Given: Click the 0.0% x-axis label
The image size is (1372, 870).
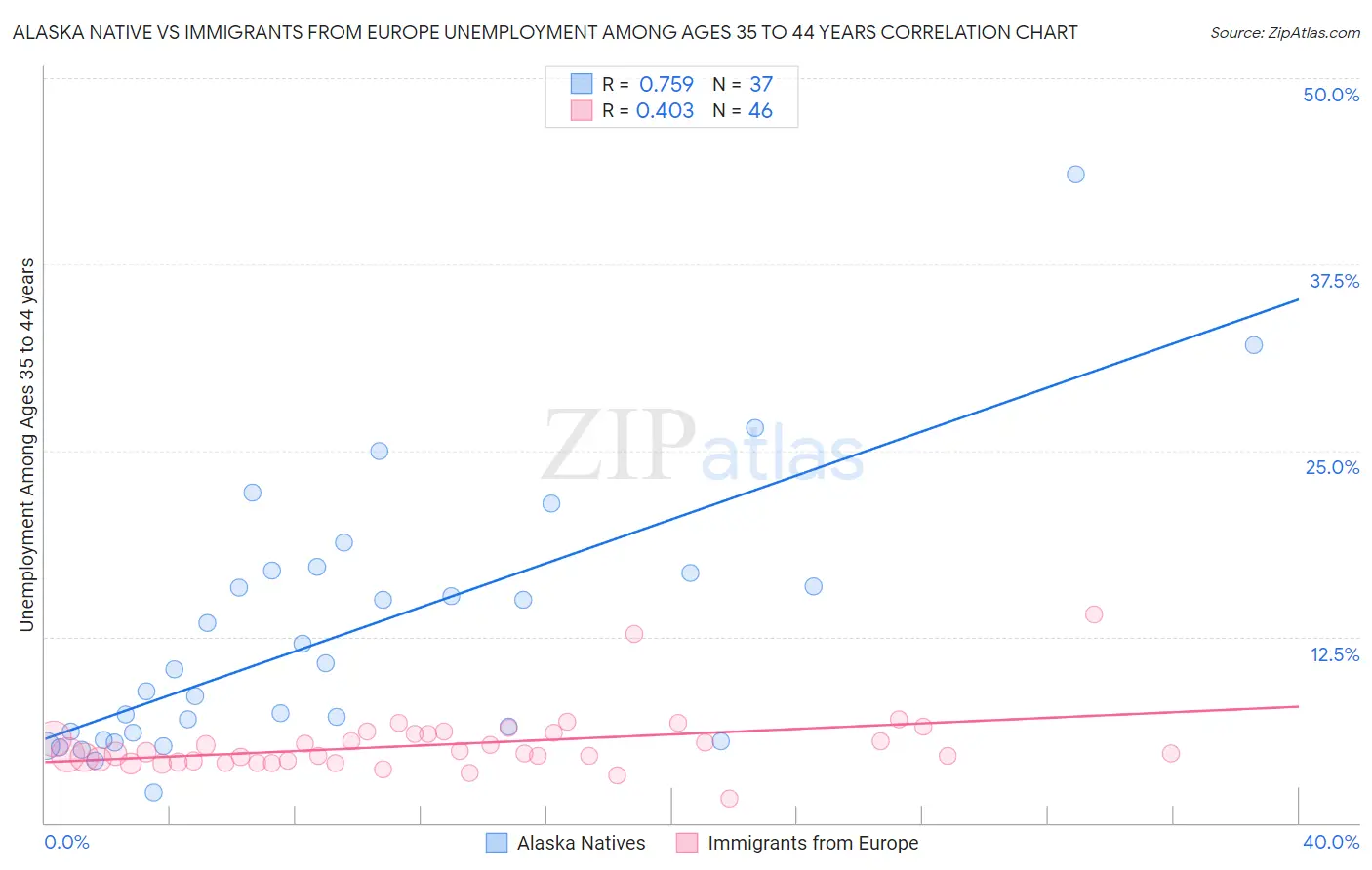Looking at the screenshot, I should pos(66,842).
